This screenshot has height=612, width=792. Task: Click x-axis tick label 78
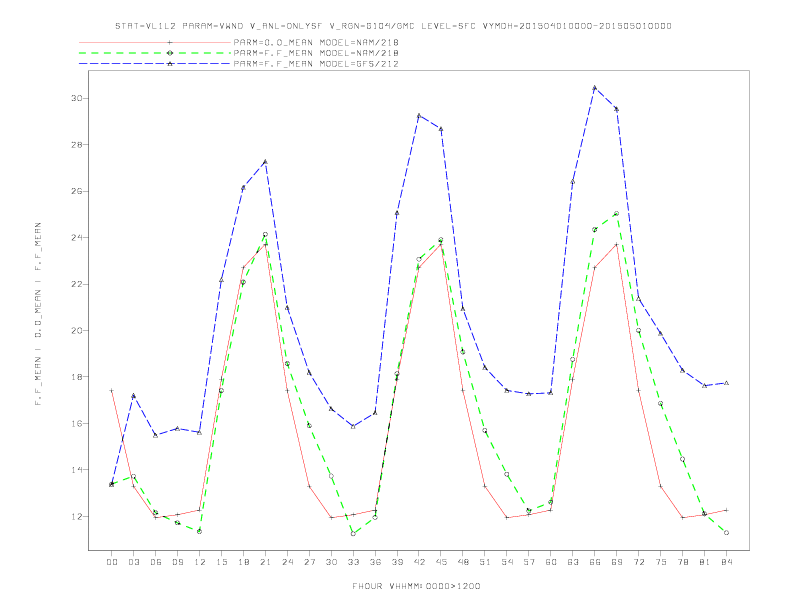tap(682, 562)
